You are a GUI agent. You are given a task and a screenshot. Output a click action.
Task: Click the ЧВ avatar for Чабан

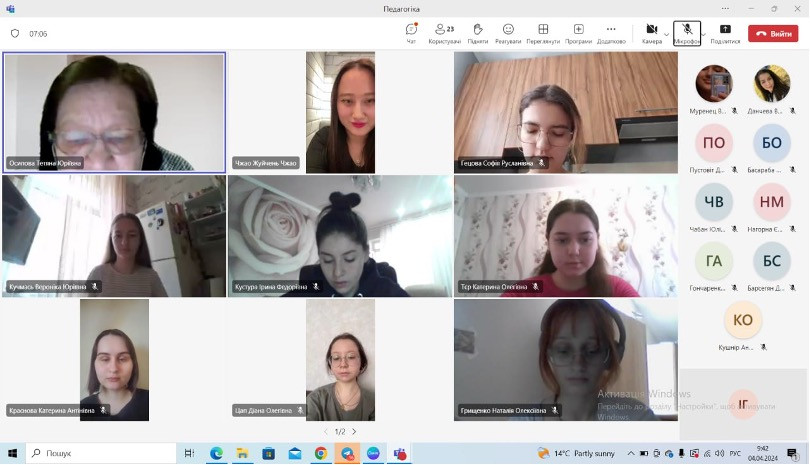[x=714, y=202]
